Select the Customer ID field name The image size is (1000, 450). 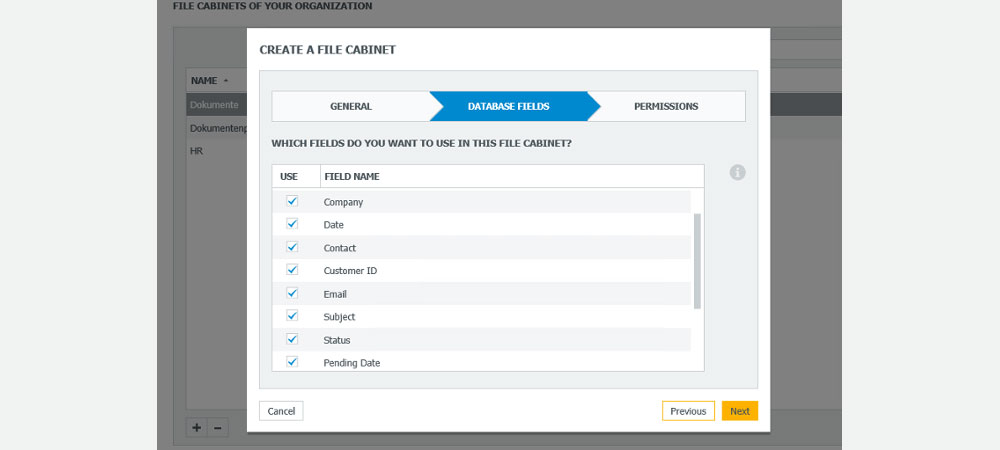coord(350,271)
